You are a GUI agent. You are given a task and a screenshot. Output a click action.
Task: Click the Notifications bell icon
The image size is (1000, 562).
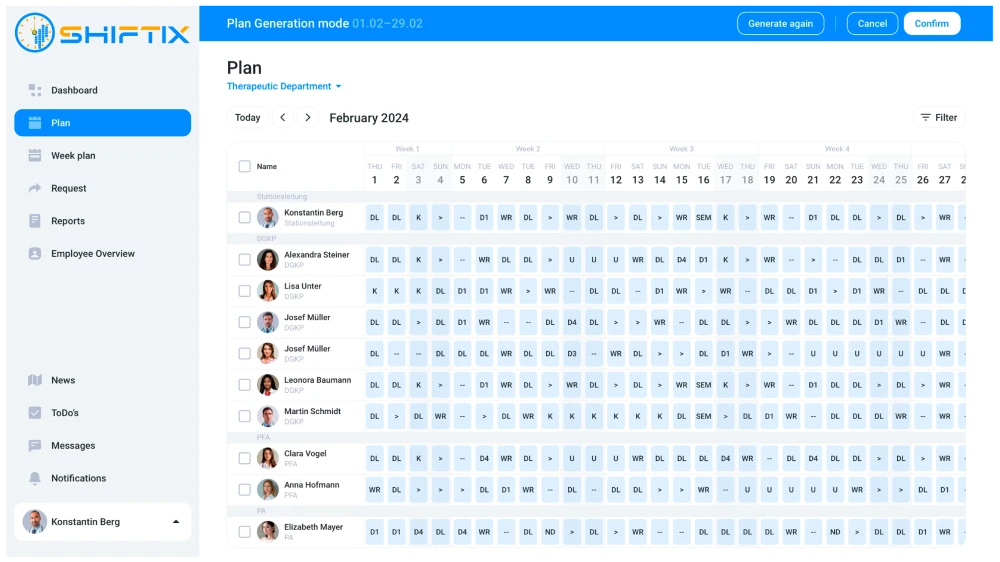[35, 478]
